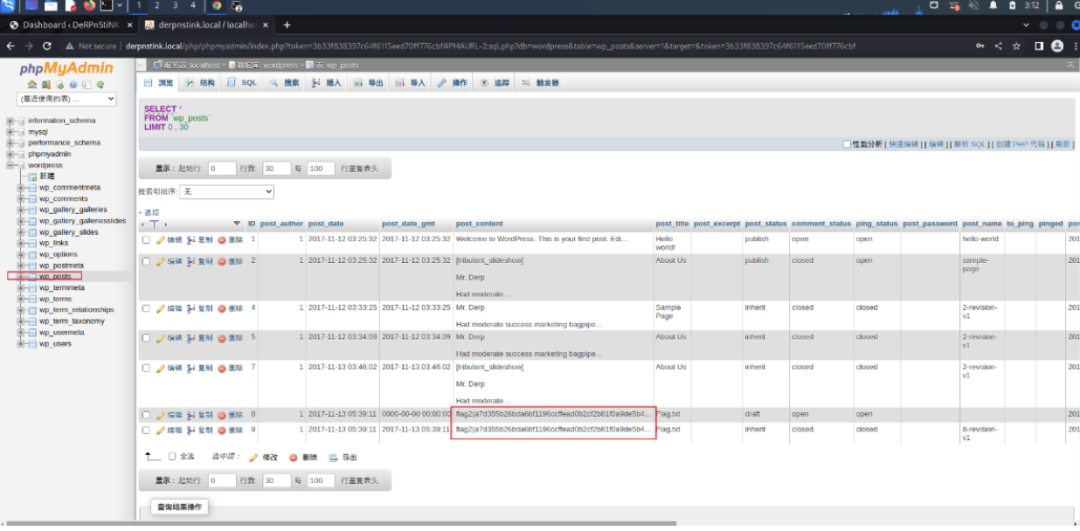Image resolution: width=1080 pixels, height=531 pixels.
Task: Open the SQL tab
Action: coord(242,83)
